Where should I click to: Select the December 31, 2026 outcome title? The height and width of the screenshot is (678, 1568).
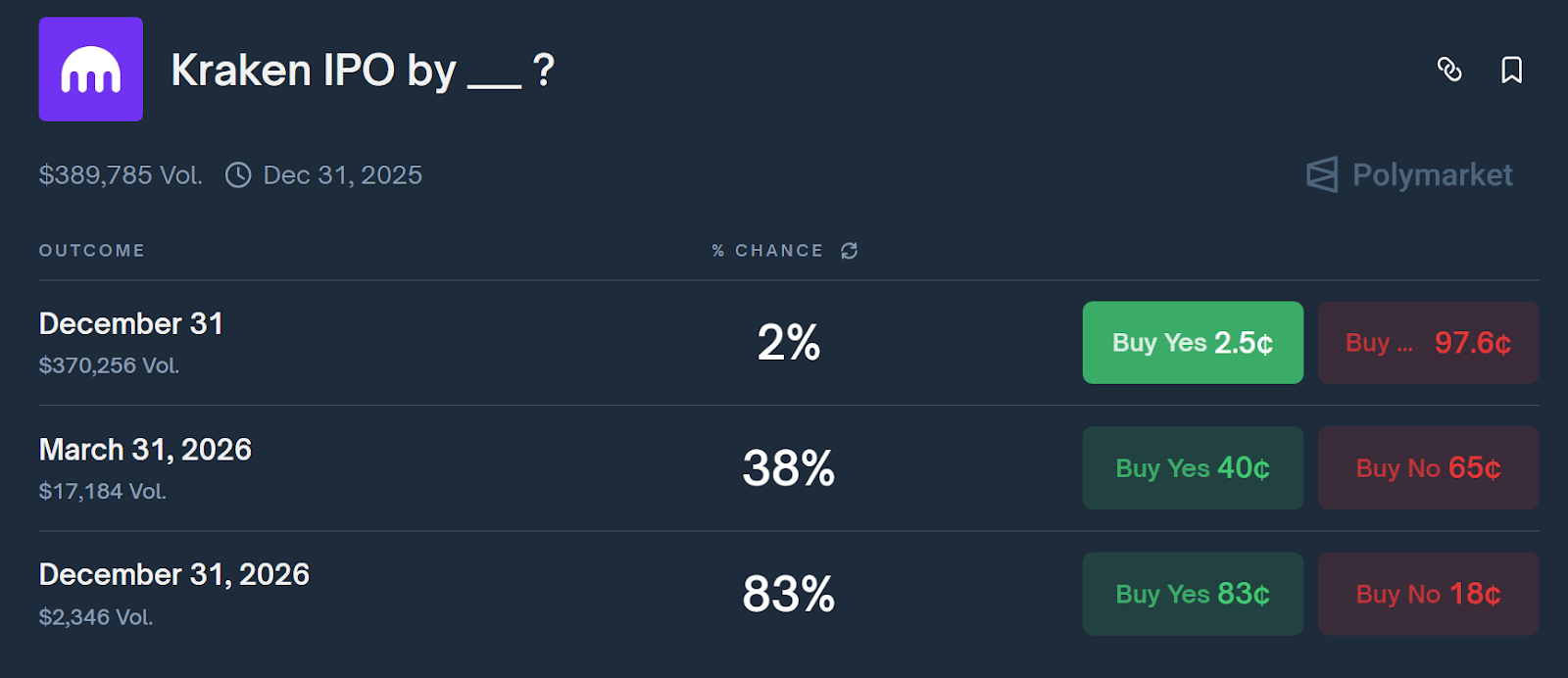click(x=173, y=574)
